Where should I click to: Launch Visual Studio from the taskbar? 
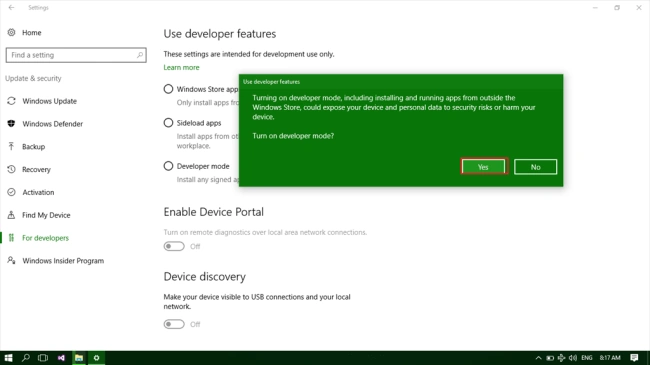pyautogui.click(x=61, y=358)
